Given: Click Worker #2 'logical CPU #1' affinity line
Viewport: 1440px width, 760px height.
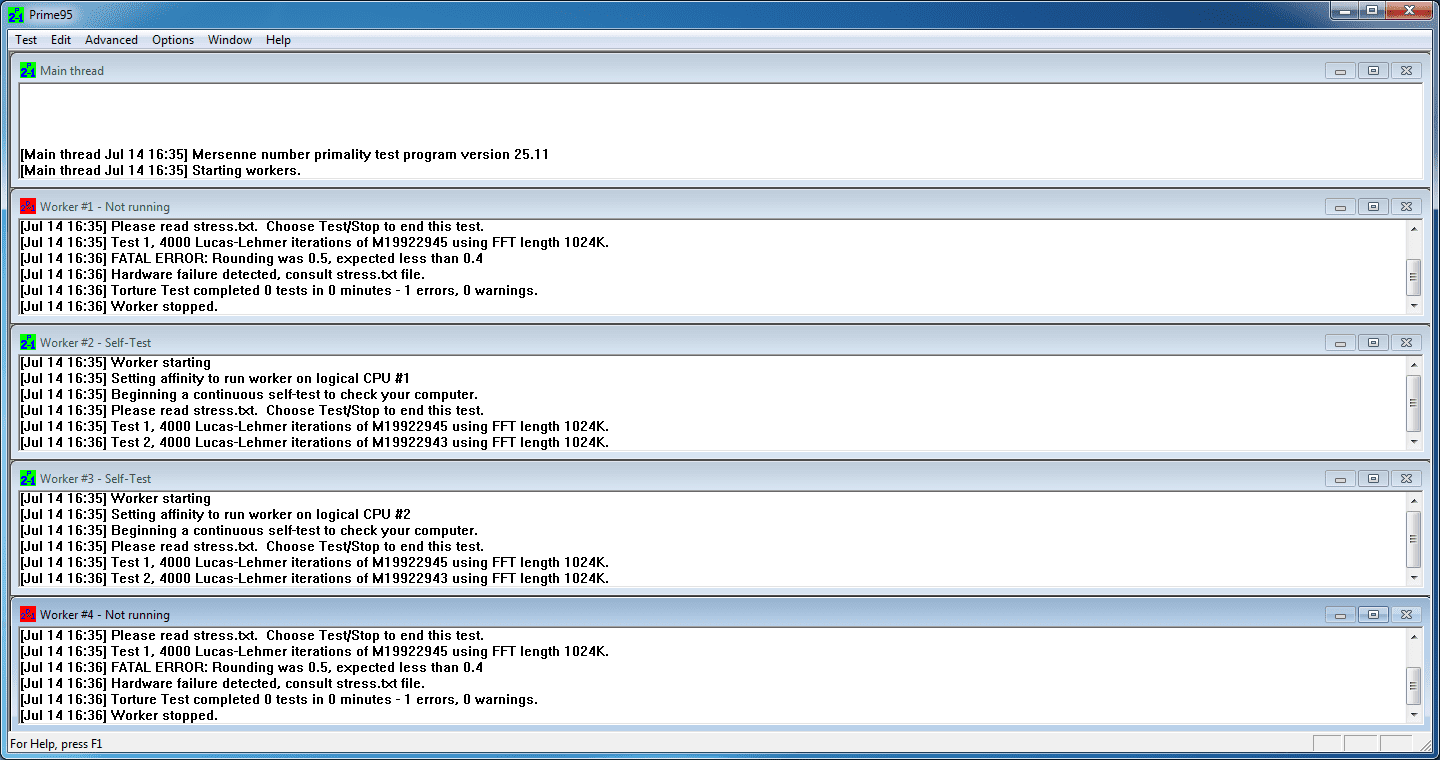Looking at the screenshot, I should click(215, 379).
